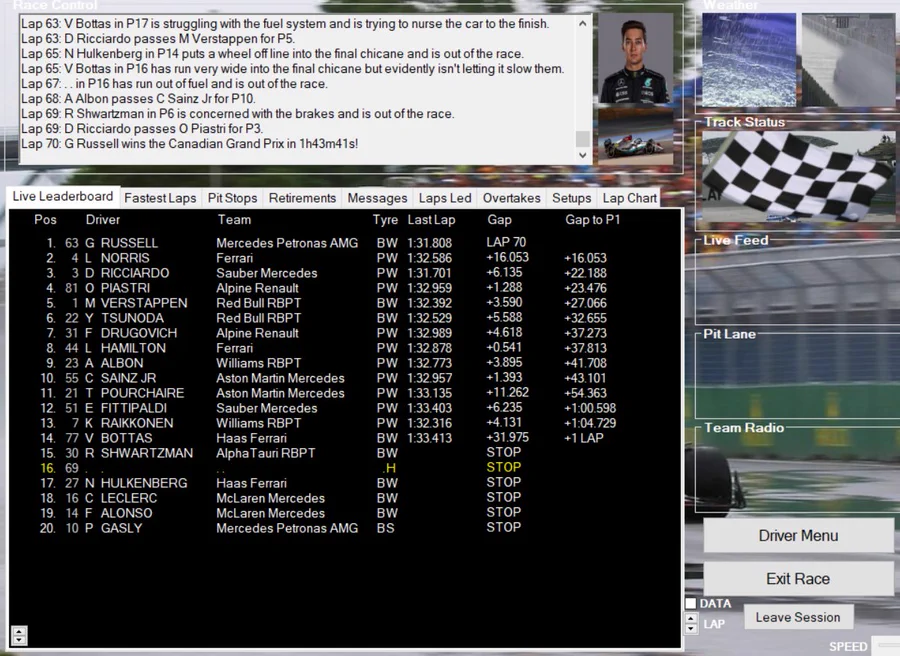This screenshot has height=656, width=900.
Task: Click the Lap 63 Ricciardo passes Verstappen message
Action: click(x=158, y=38)
